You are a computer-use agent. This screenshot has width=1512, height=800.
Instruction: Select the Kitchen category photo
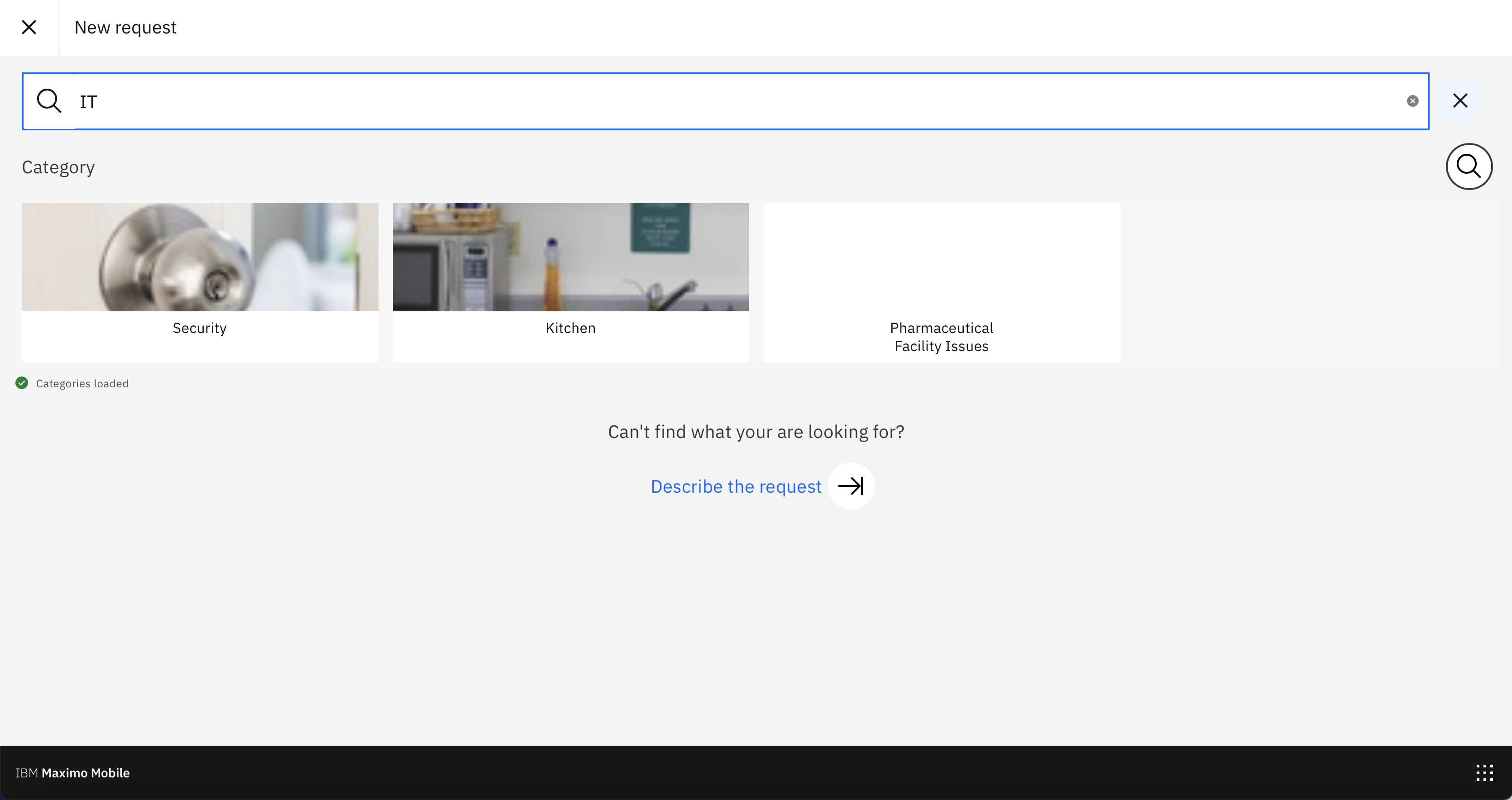(x=570, y=257)
